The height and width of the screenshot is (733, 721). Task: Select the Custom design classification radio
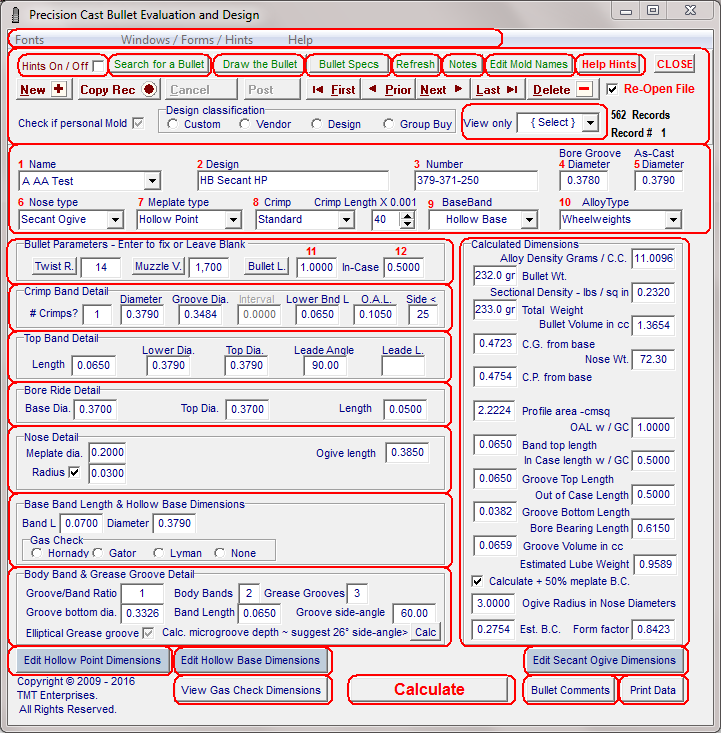(173, 125)
